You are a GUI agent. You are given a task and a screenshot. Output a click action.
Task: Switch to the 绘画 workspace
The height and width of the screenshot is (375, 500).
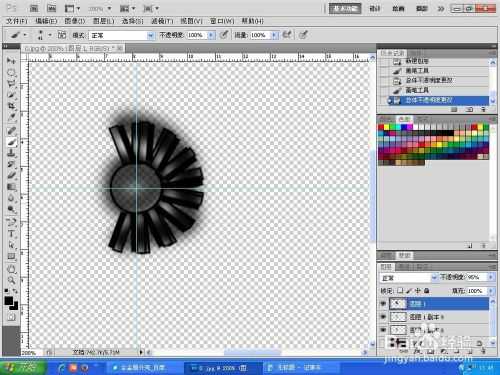398,8
